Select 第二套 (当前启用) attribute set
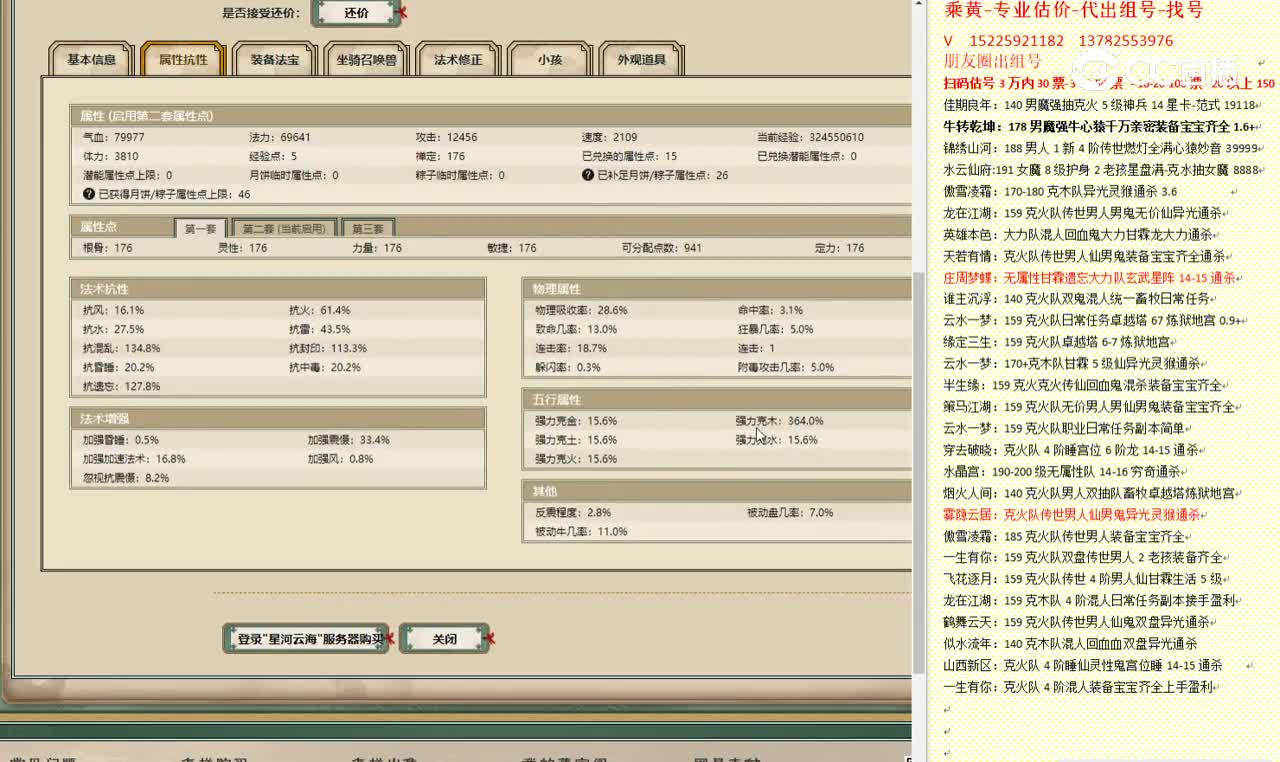This screenshot has width=1280, height=762. tap(284, 228)
